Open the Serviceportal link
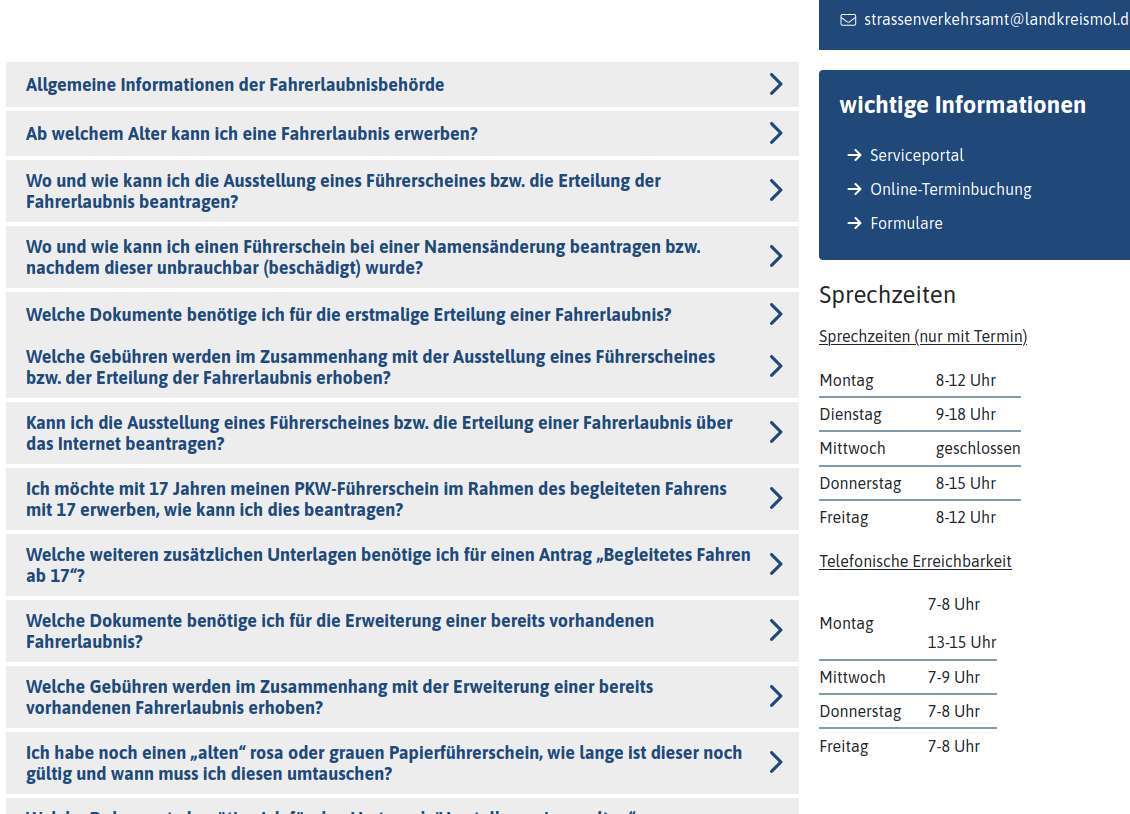 (916, 155)
